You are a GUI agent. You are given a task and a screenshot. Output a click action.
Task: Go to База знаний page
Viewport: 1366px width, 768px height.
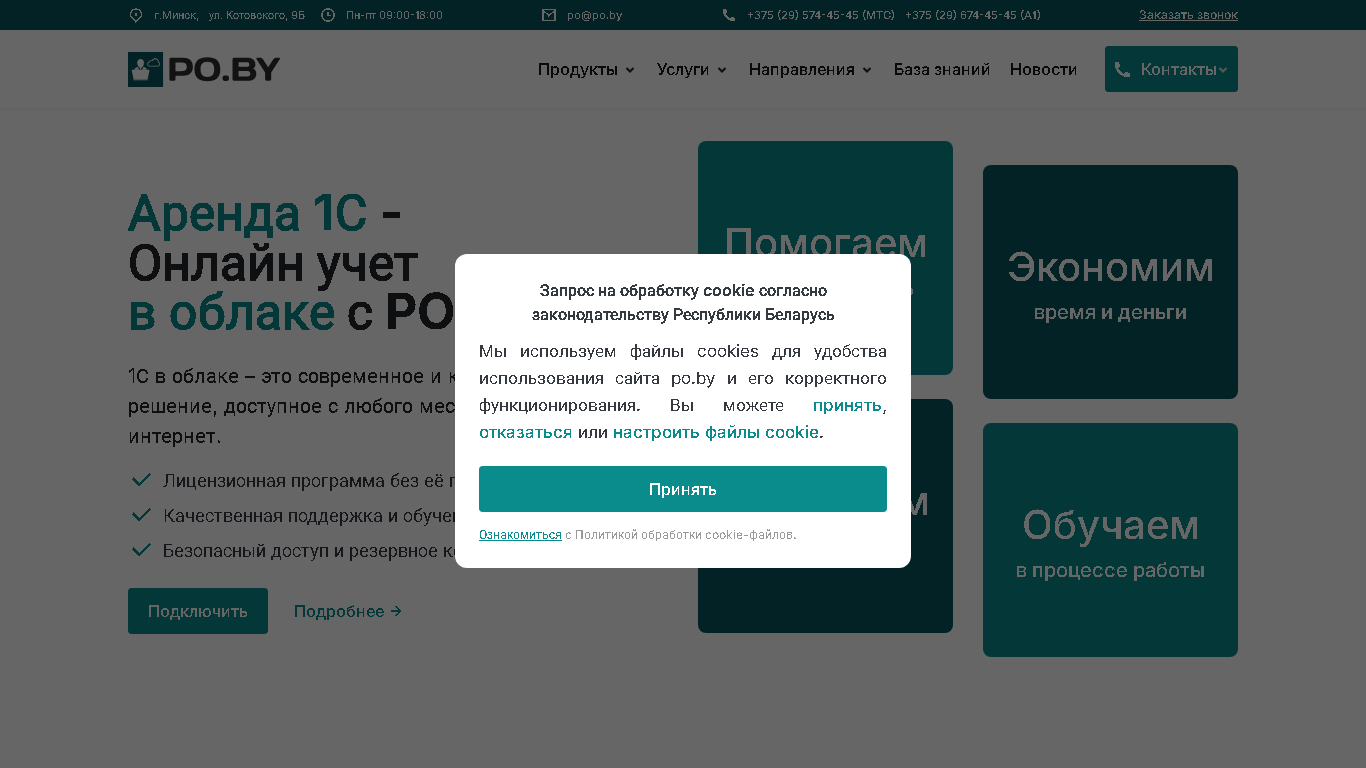click(x=942, y=69)
